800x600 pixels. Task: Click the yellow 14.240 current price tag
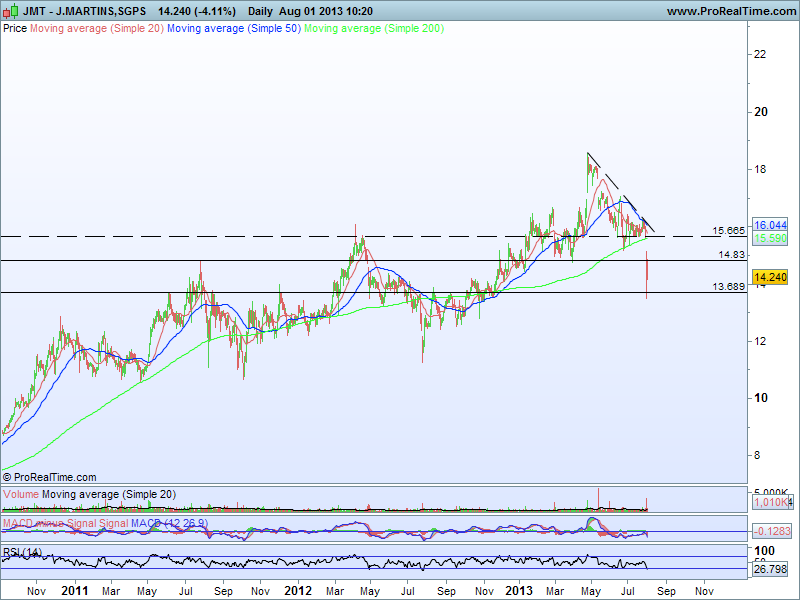point(770,277)
